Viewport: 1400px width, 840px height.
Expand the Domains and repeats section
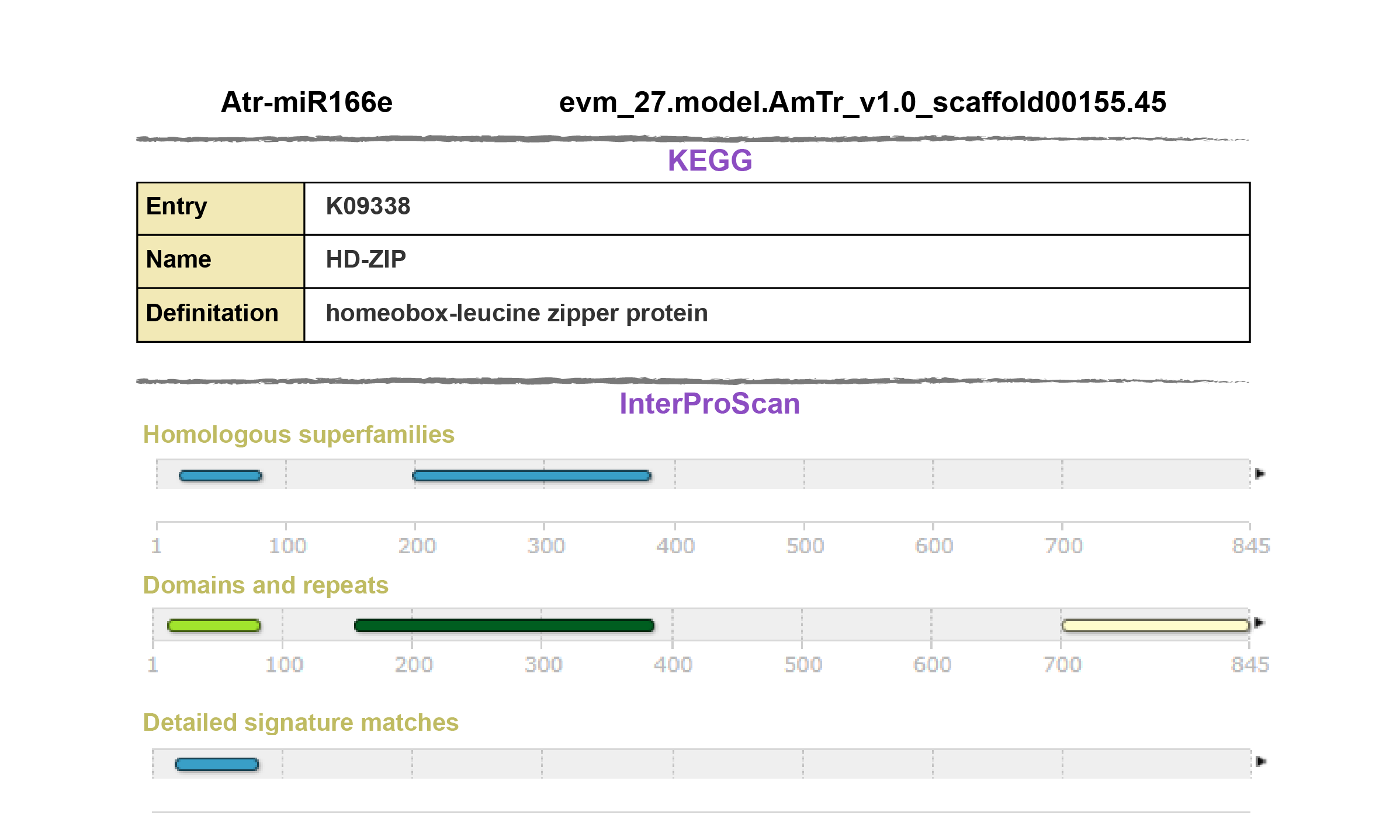(x=266, y=585)
